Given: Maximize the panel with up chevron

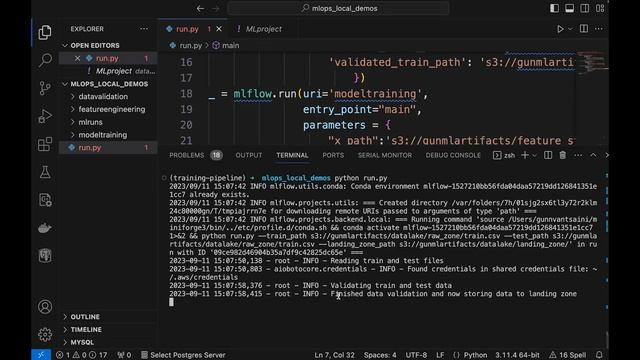Looking at the screenshot, I should [x=593, y=155].
